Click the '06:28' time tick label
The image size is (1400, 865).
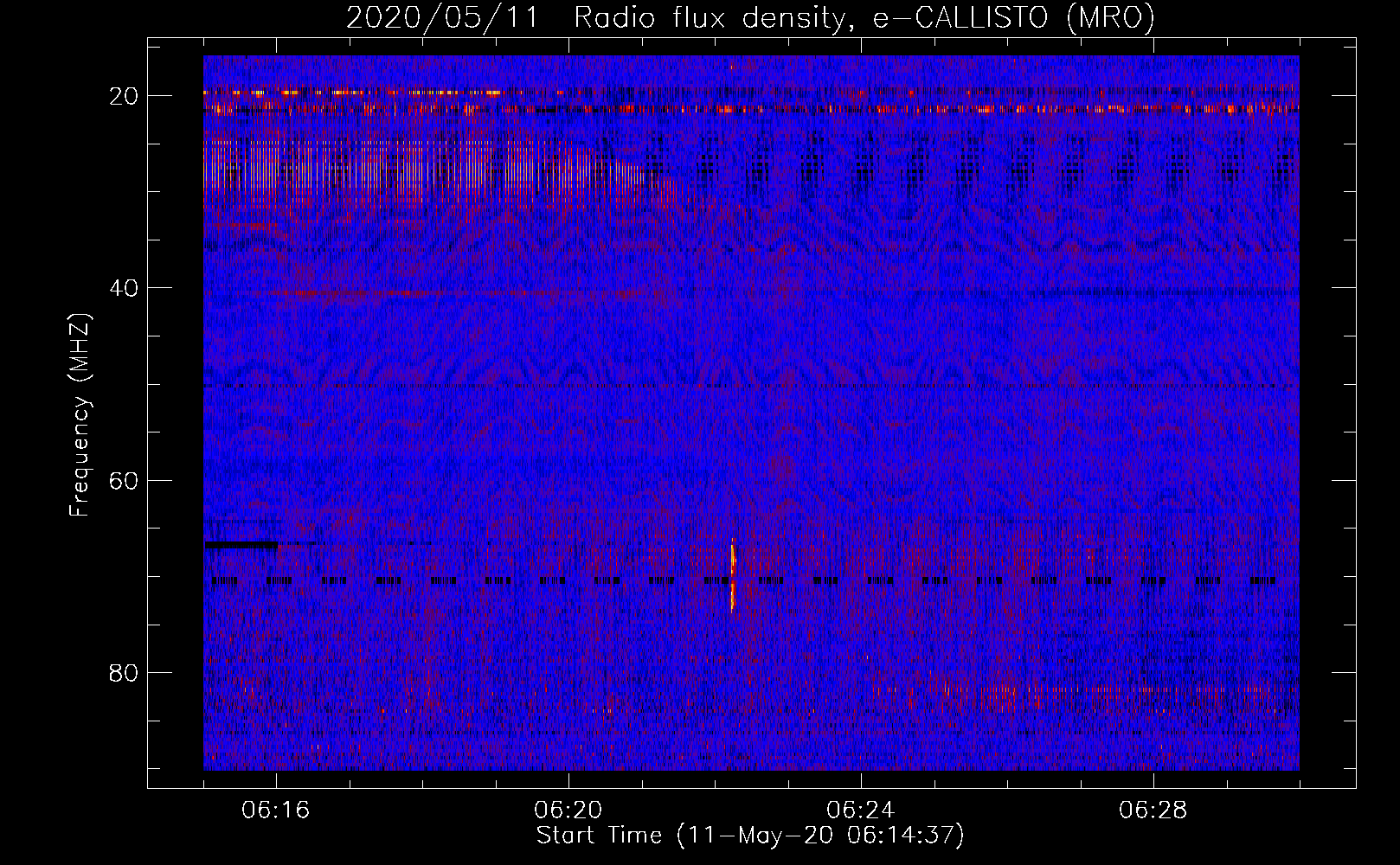[1153, 811]
